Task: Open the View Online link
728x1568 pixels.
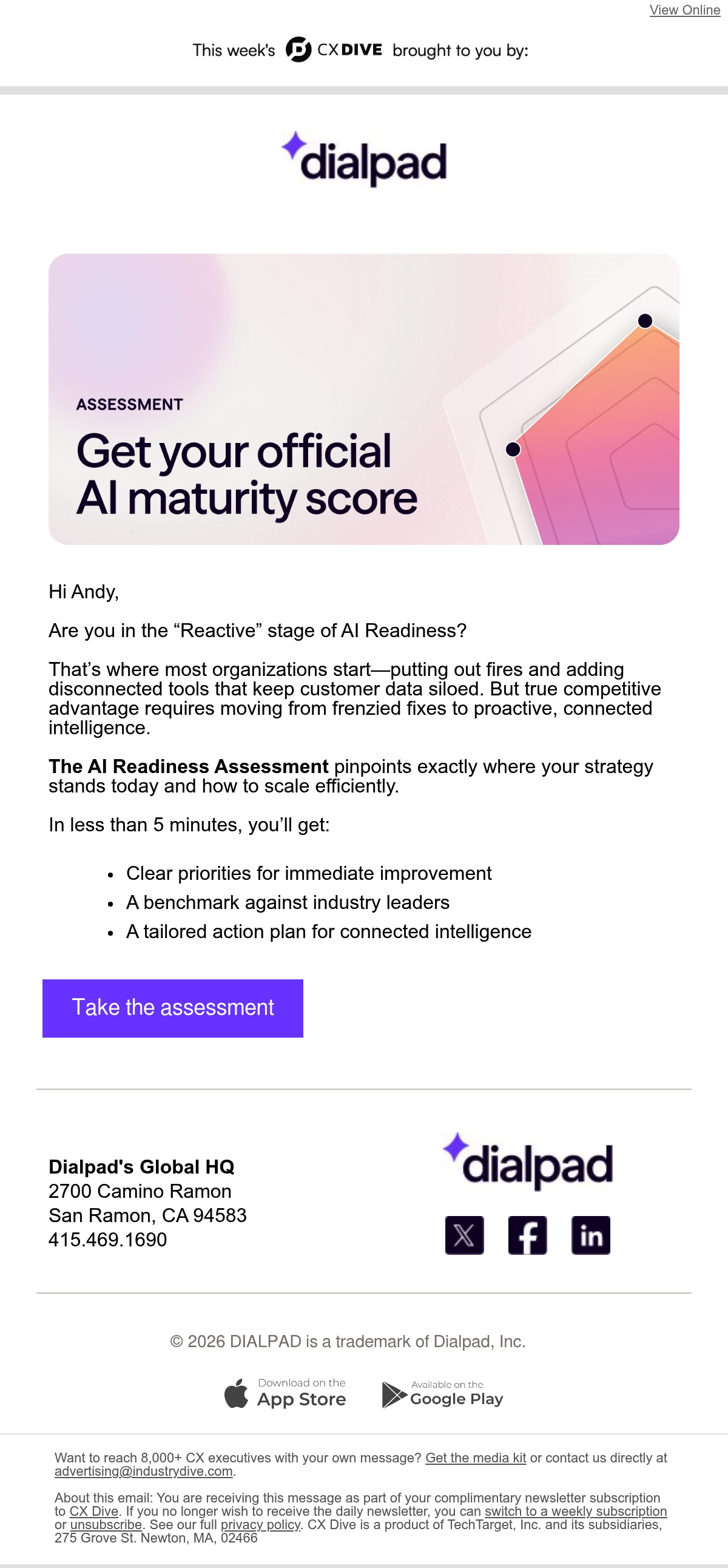Action: point(685,10)
